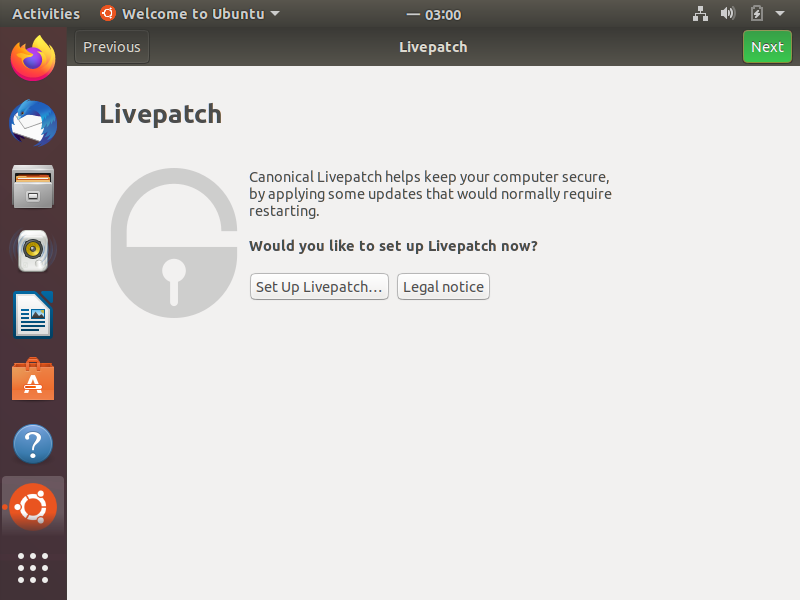Go back with the Previous button
800x600 pixels.
[112, 47]
